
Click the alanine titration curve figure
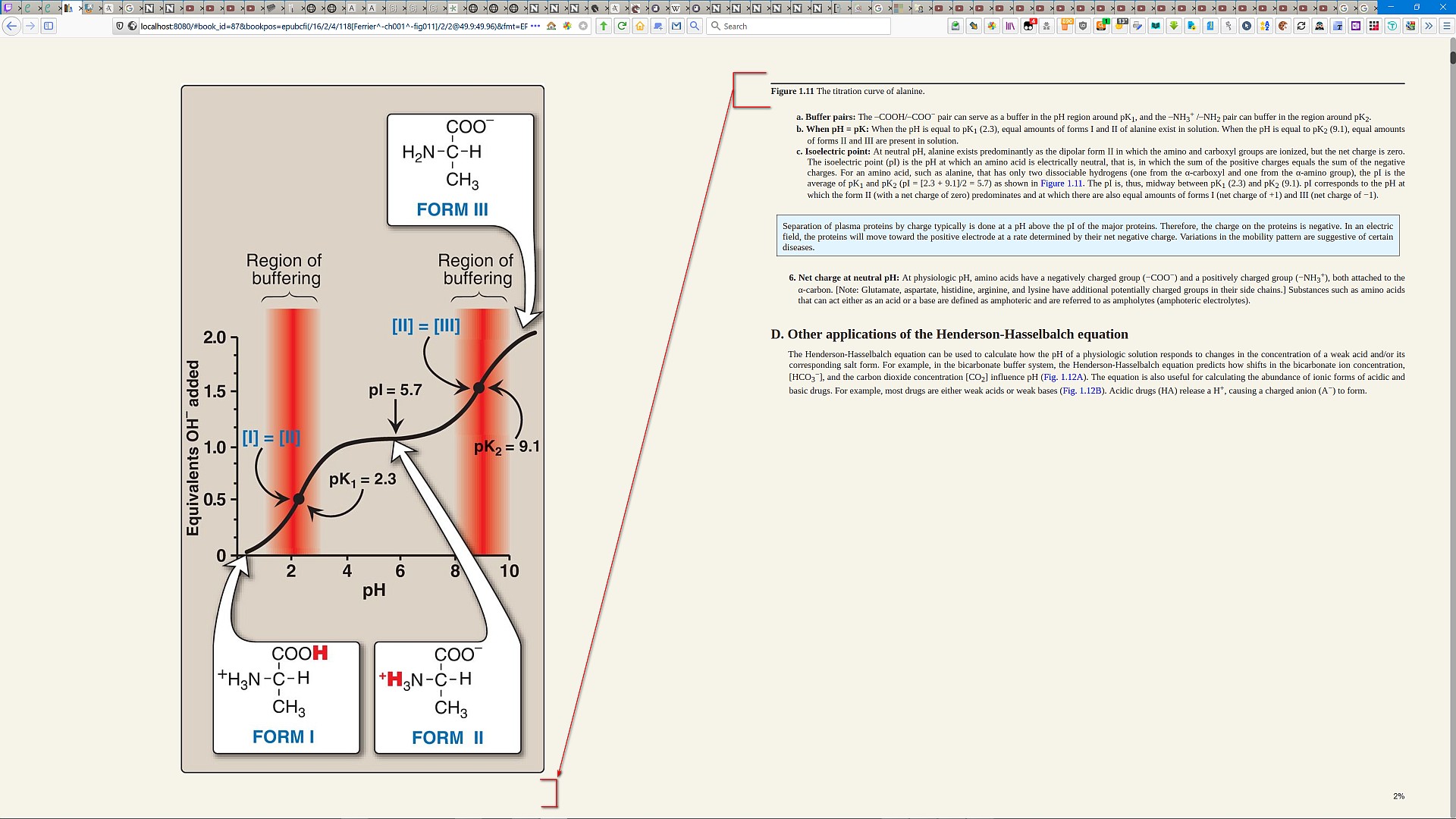pos(362,428)
